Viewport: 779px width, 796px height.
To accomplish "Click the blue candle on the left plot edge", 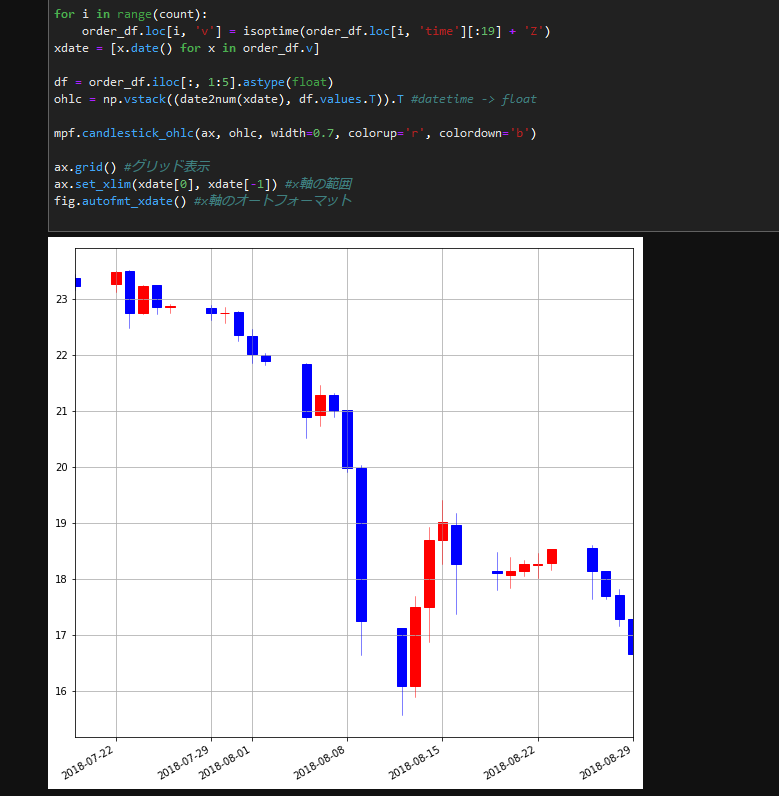I will 78,282.
